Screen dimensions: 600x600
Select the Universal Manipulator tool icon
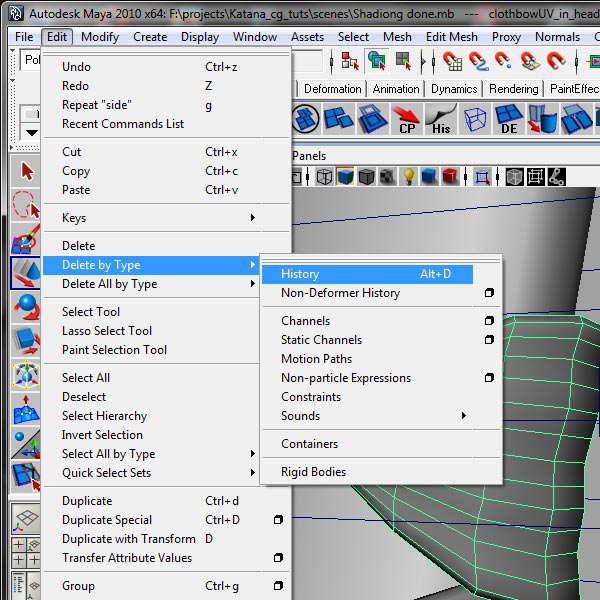(26, 374)
